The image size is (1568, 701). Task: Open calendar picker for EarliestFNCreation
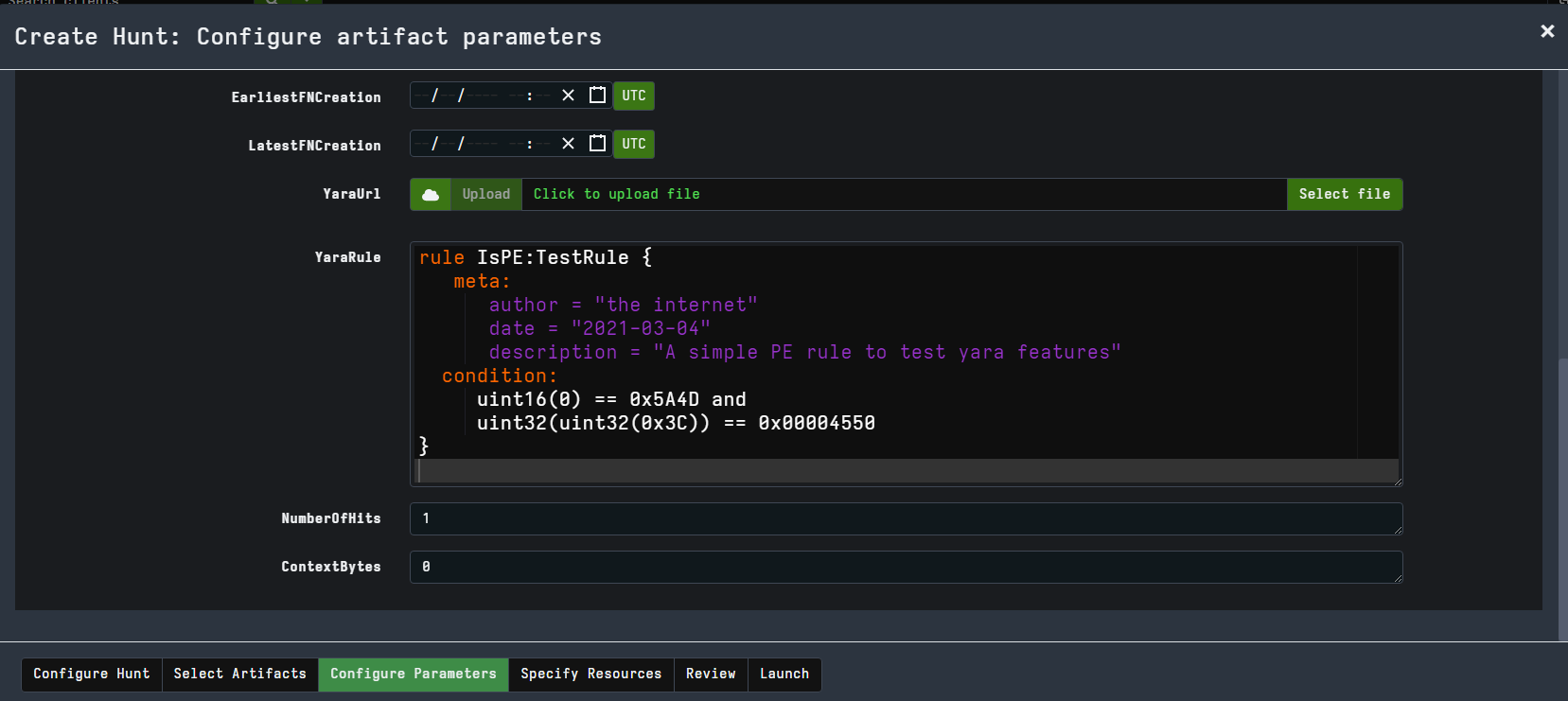[597, 96]
